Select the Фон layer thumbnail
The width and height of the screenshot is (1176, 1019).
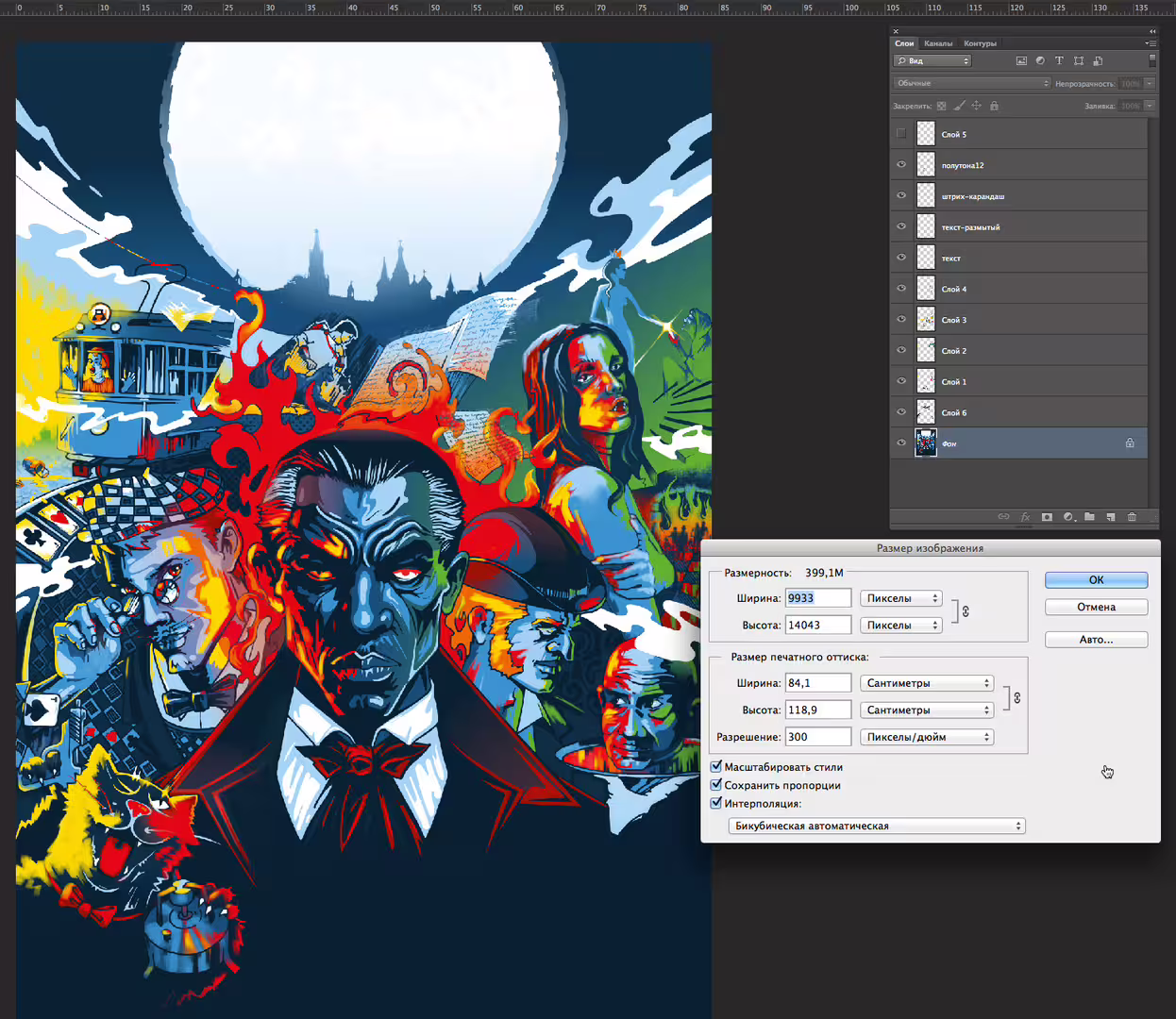tap(926, 443)
